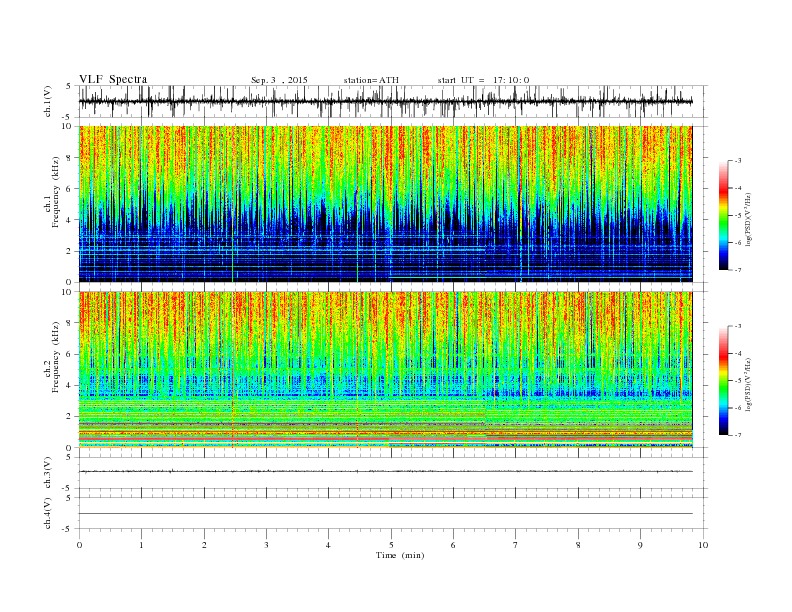The height and width of the screenshot is (612, 792).
Task: Click the "start UT = 17:10:0" text
Action: pos(483,80)
